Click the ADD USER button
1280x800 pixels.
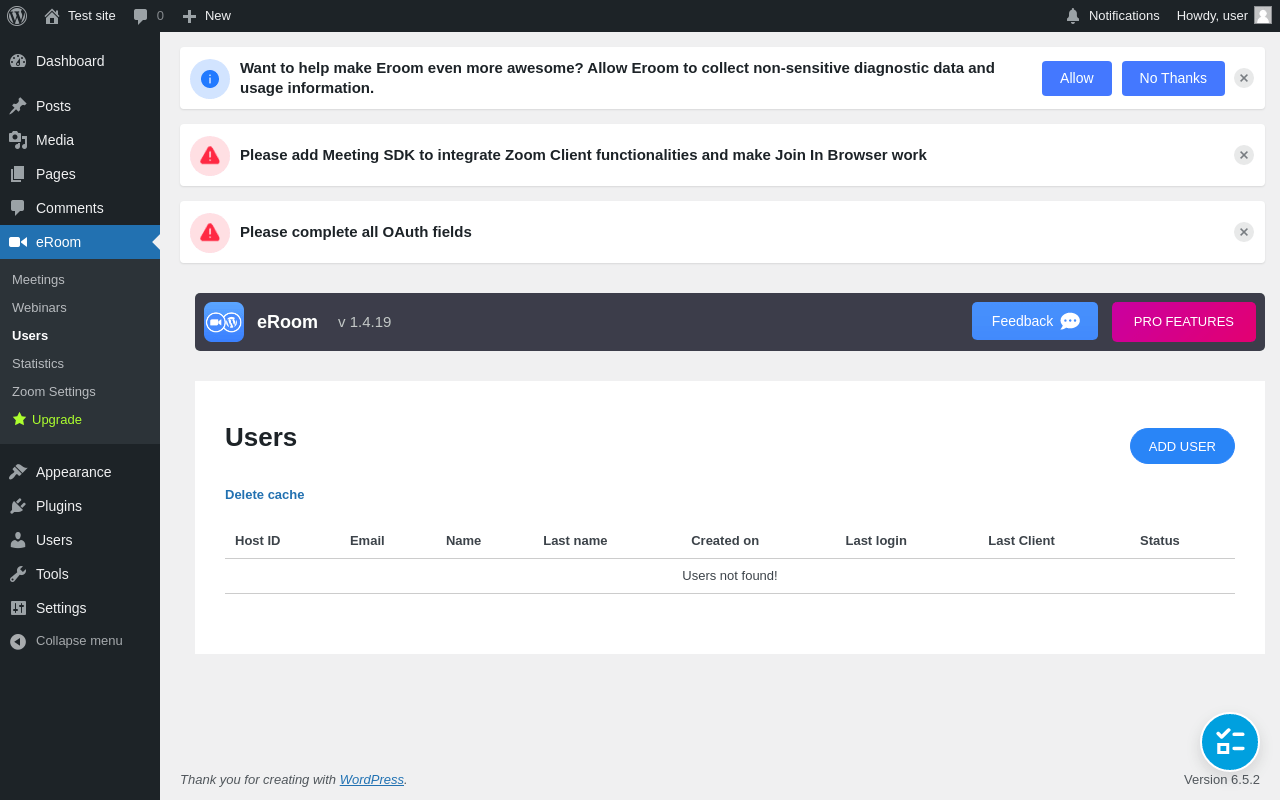(x=1182, y=446)
